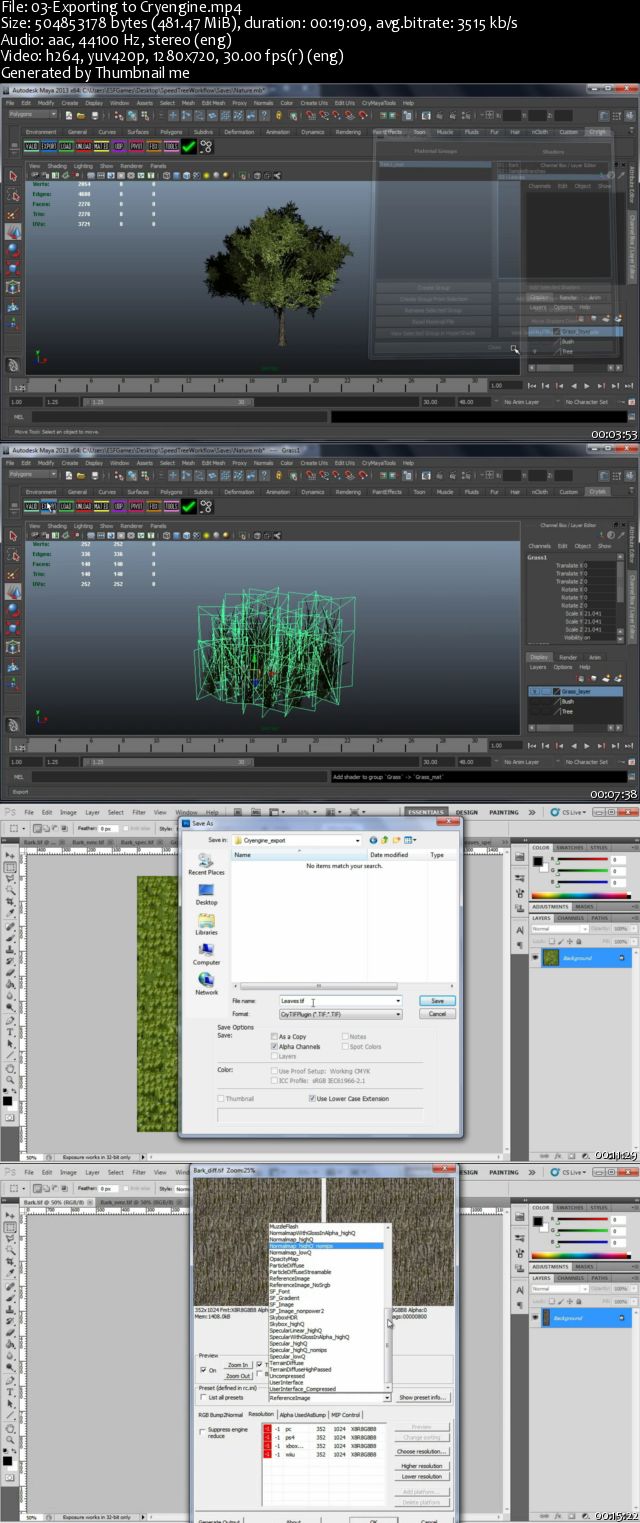Click the UDP shelf icon in the tree frame
The width and height of the screenshot is (640, 1523).
point(119,146)
